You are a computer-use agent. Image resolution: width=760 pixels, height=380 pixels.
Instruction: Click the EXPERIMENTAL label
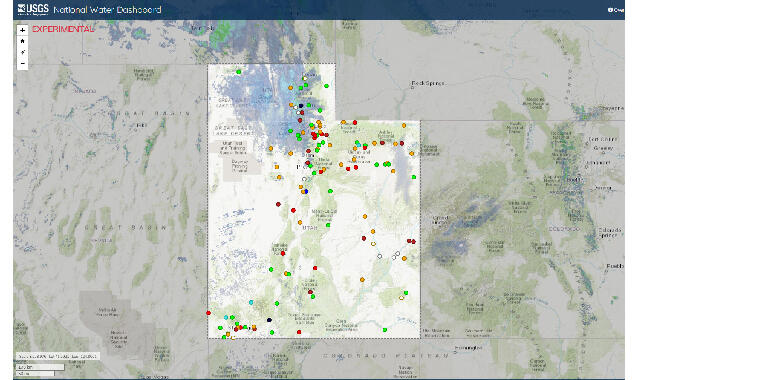(62, 29)
